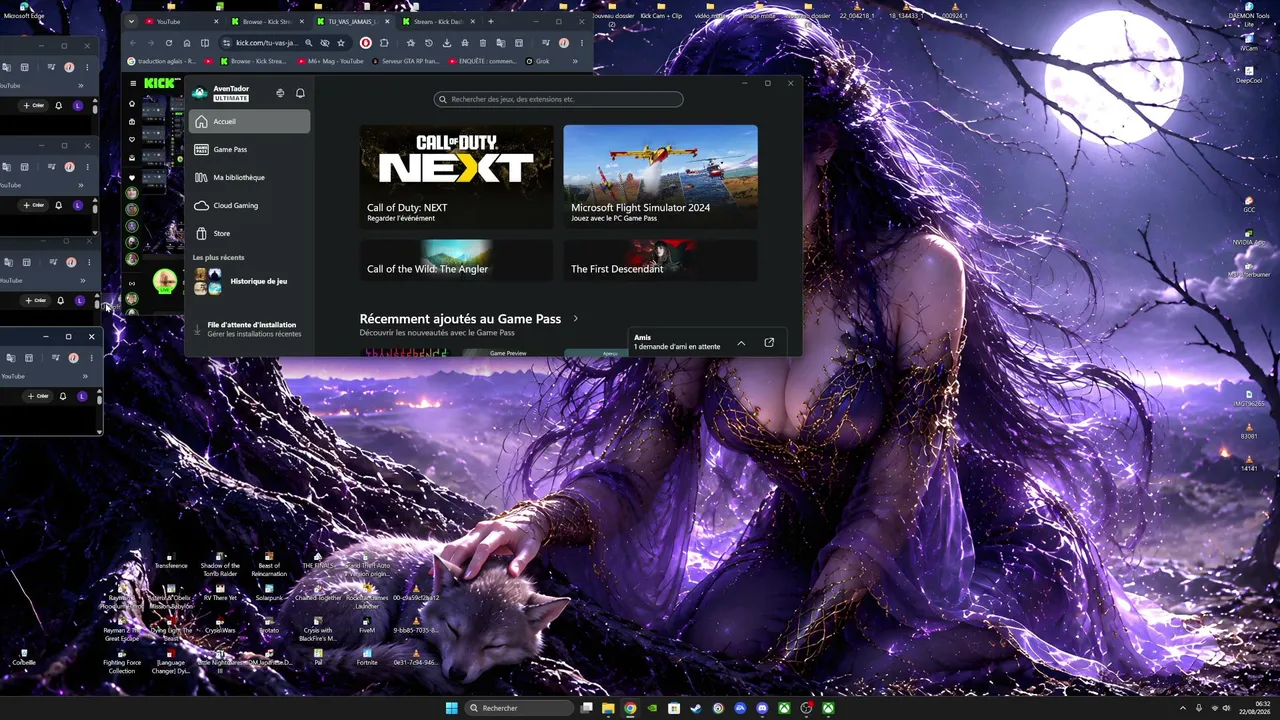Image resolution: width=1280 pixels, height=720 pixels.
Task: Open the Windows Start menu
Action: tap(451, 708)
